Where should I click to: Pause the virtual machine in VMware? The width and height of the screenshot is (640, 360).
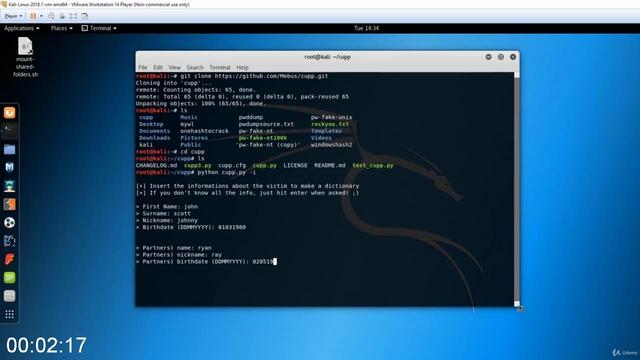coord(33,16)
